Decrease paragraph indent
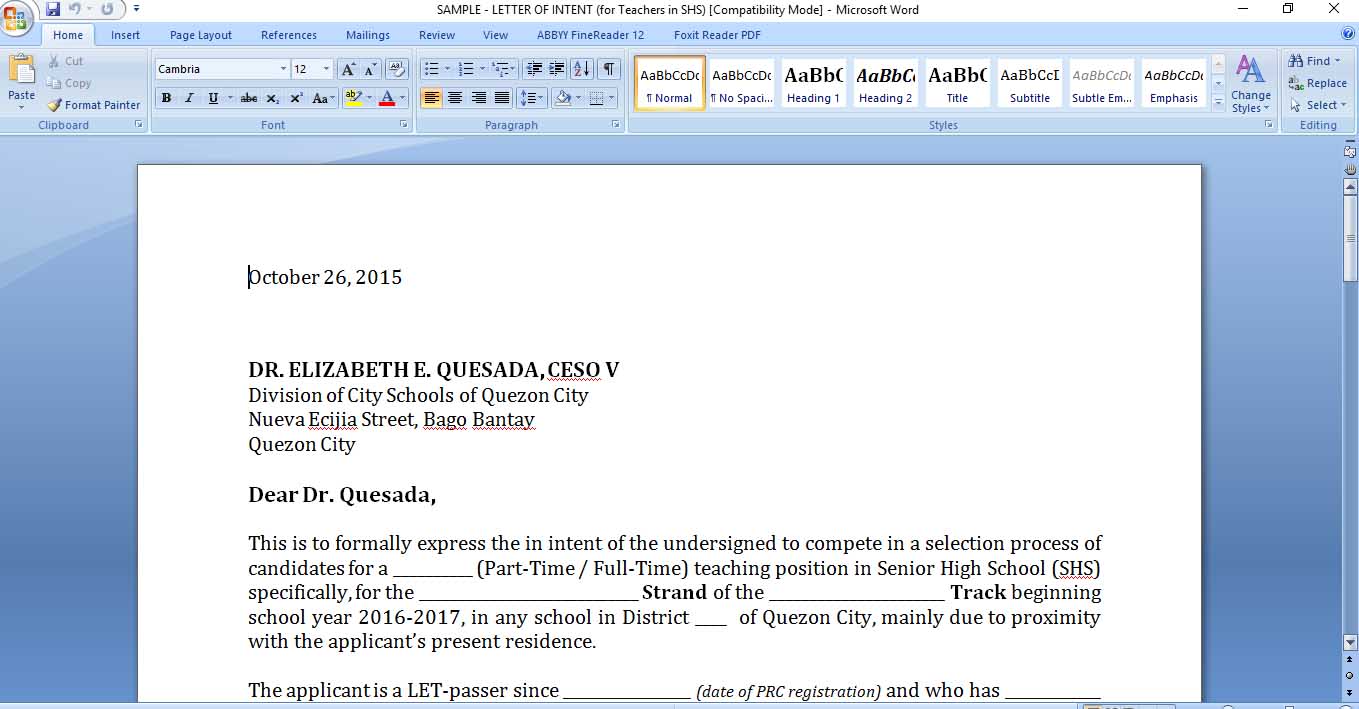This screenshot has width=1359, height=709. 534,69
